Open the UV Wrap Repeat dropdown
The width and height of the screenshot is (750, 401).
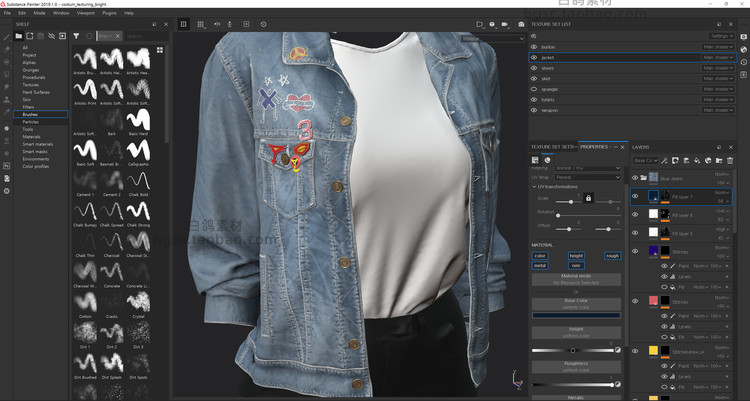587,177
